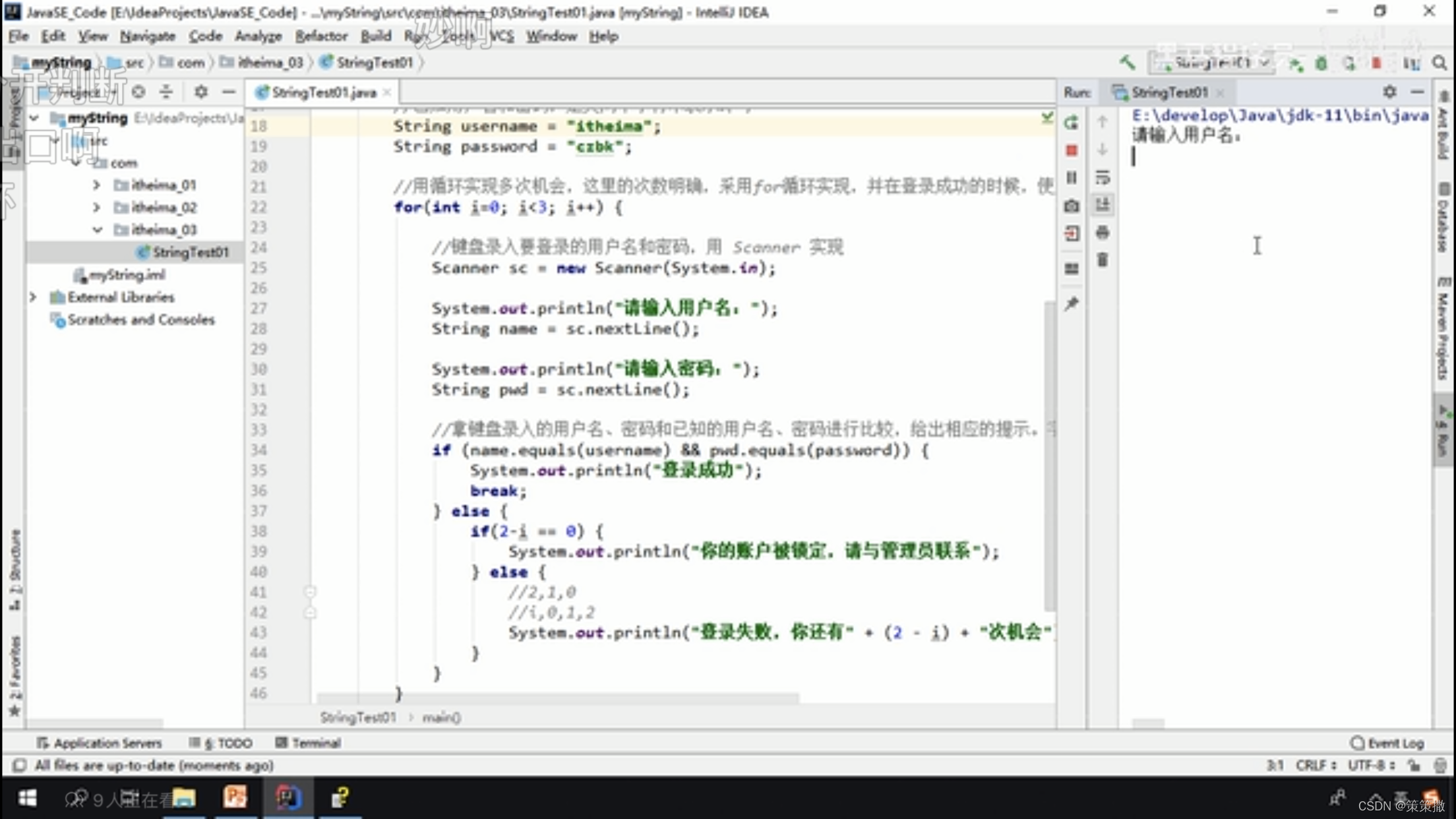
Task: Select myString.iml file in tree
Action: (119, 275)
